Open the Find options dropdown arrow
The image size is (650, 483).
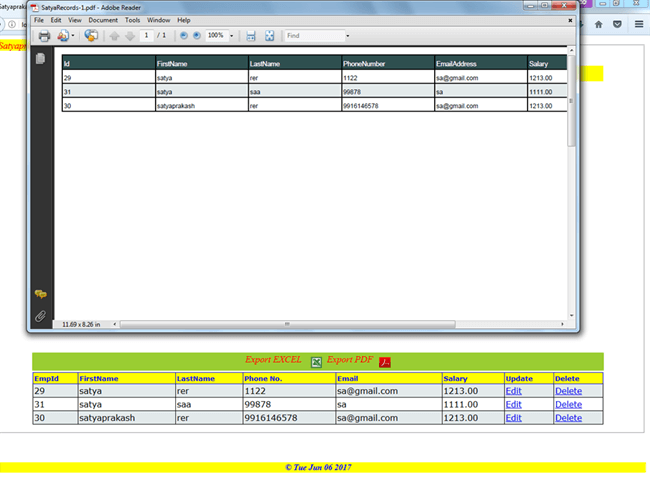348,36
